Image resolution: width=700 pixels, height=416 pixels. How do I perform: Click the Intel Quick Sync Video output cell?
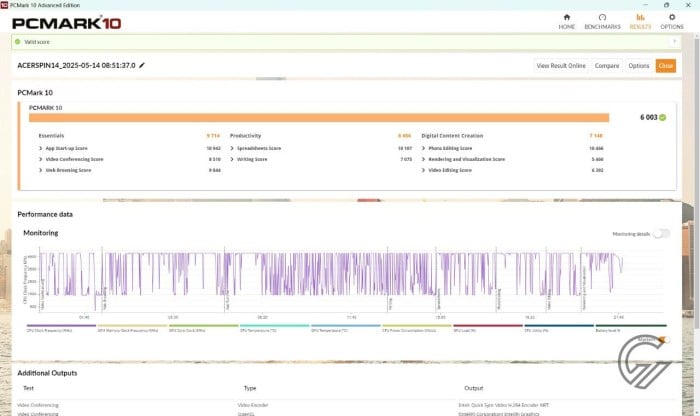point(504,405)
